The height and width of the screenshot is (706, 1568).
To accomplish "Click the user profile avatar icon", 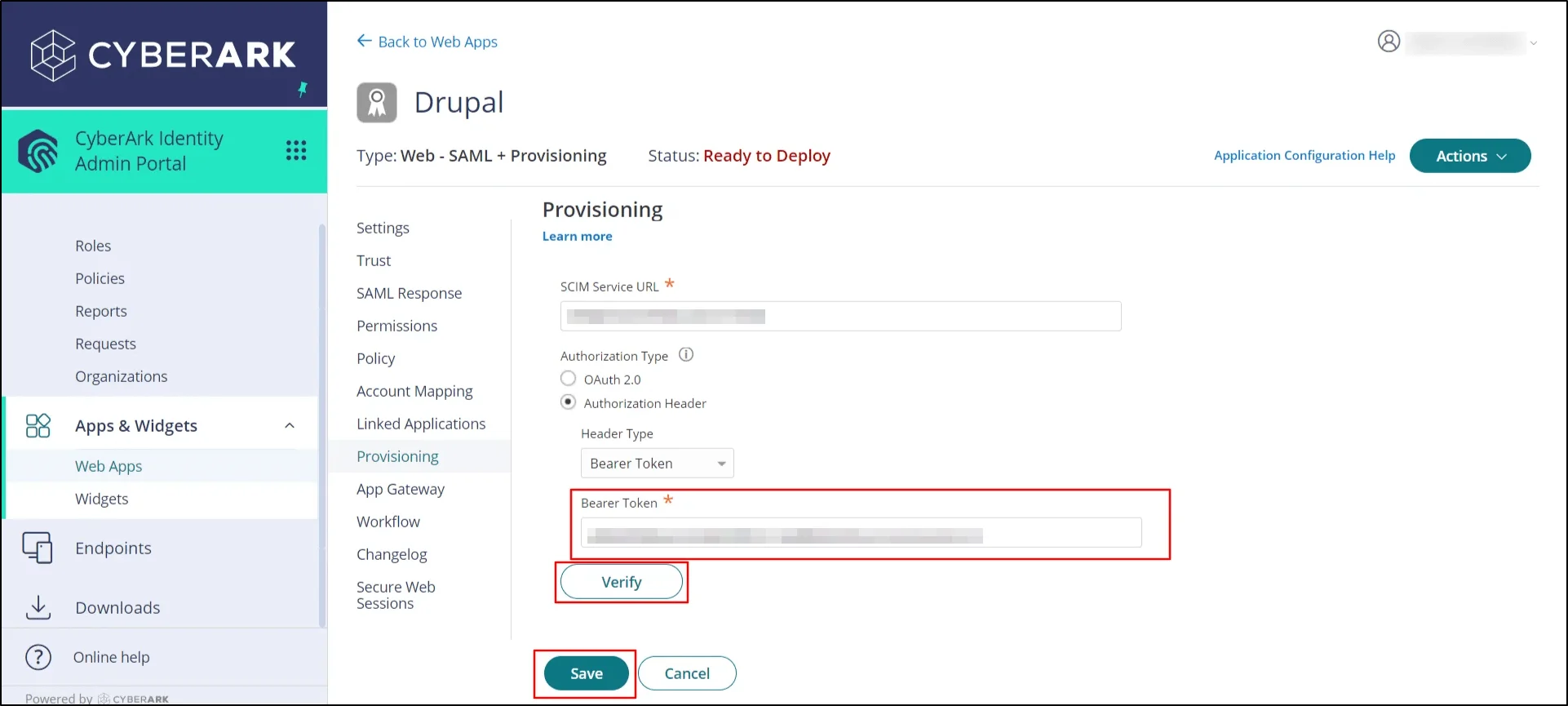I will (x=1389, y=41).
